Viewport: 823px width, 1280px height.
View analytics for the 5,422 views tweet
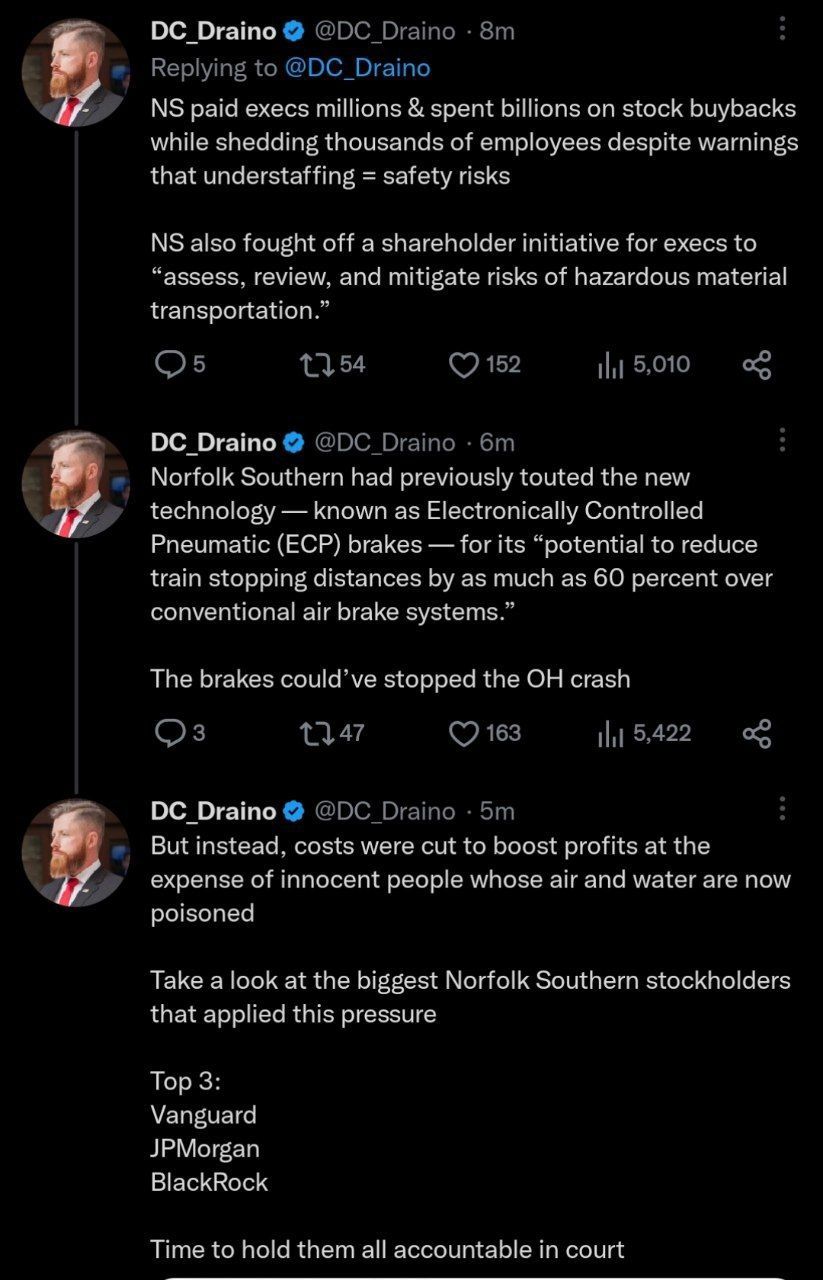[x=611, y=734]
